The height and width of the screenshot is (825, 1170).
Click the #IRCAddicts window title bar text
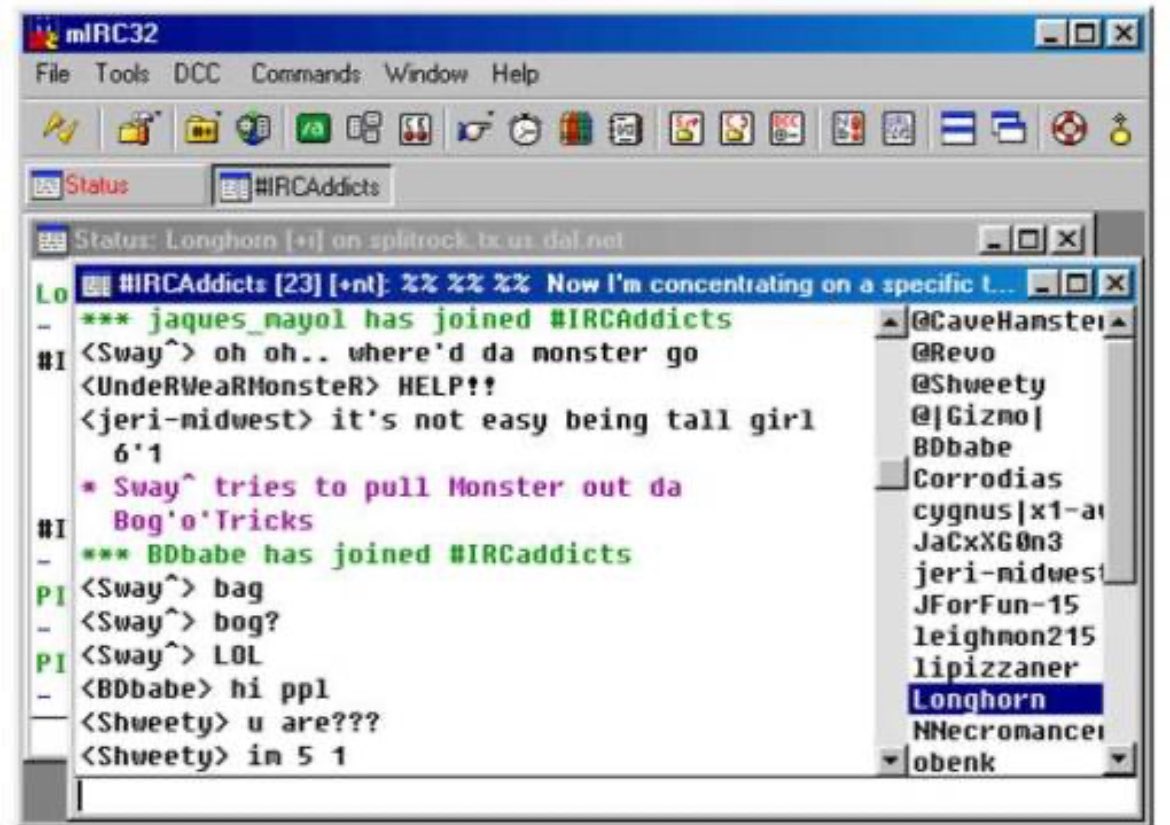click(565, 284)
